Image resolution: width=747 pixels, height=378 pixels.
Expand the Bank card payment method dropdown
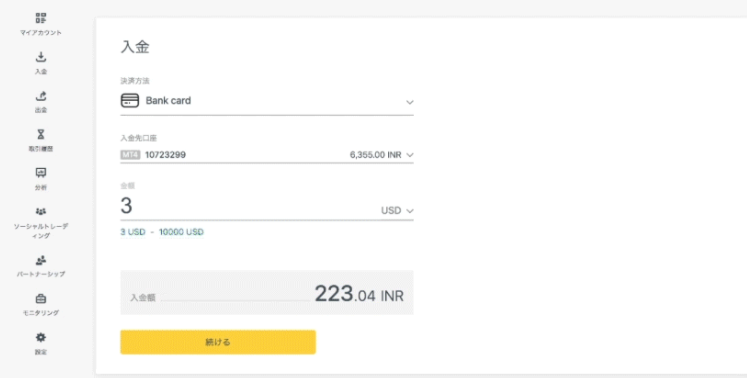pyautogui.click(x=267, y=101)
